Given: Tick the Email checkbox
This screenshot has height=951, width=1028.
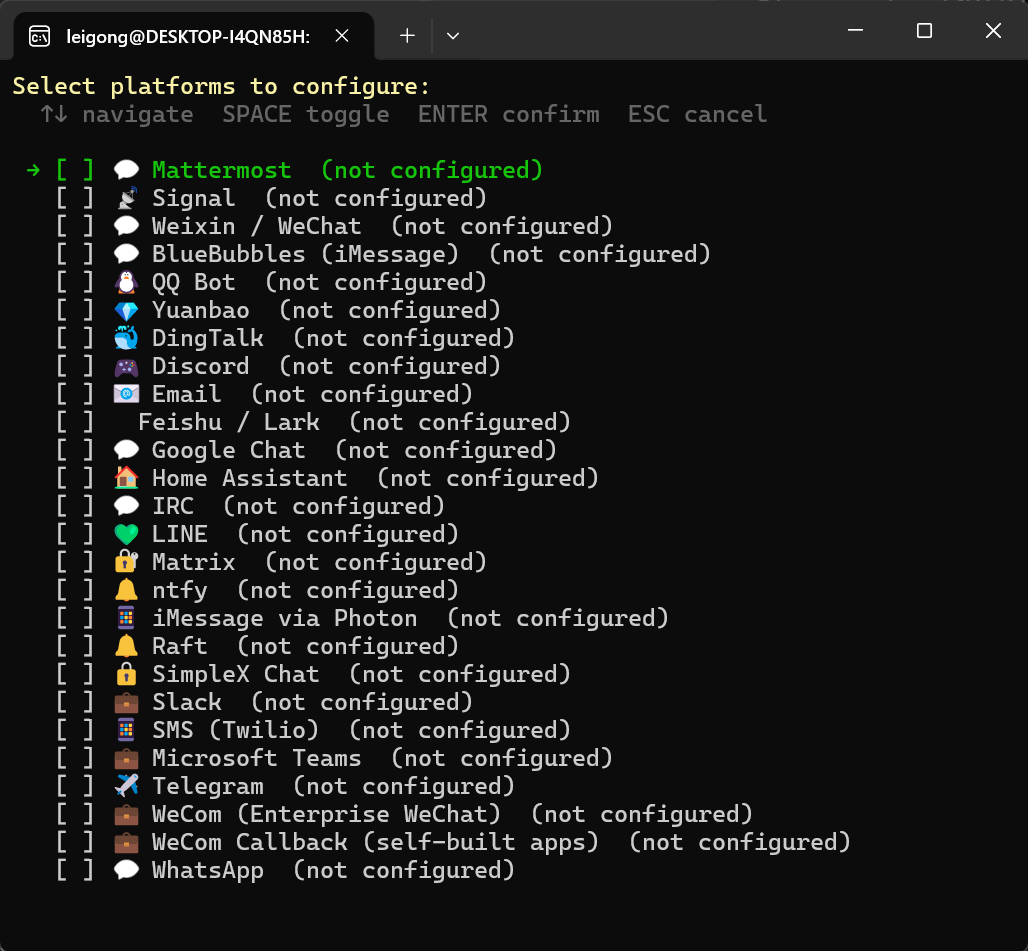Looking at the screenshot, I should 75,394.
